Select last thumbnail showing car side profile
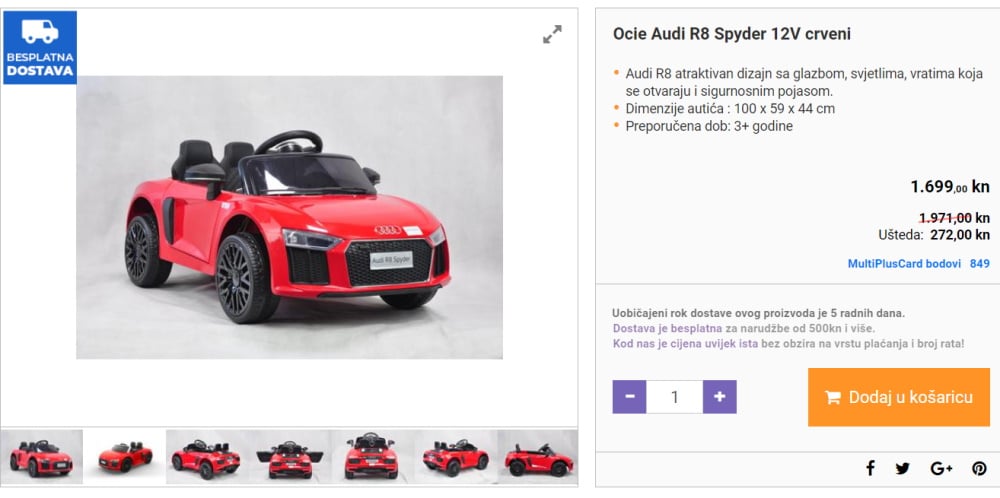 [x=538, y=457]
